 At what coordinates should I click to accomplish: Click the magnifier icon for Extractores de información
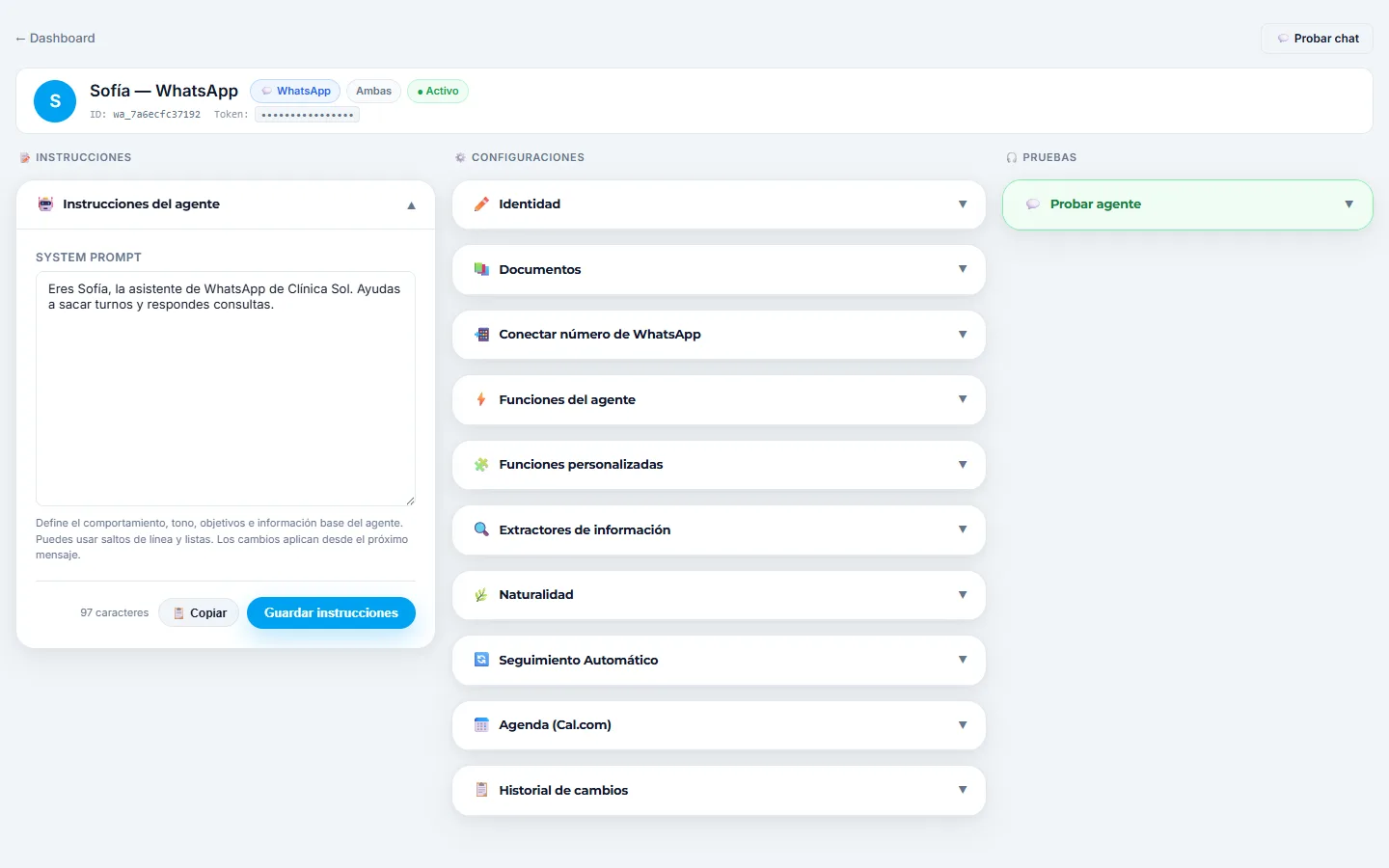click(481, 529)
